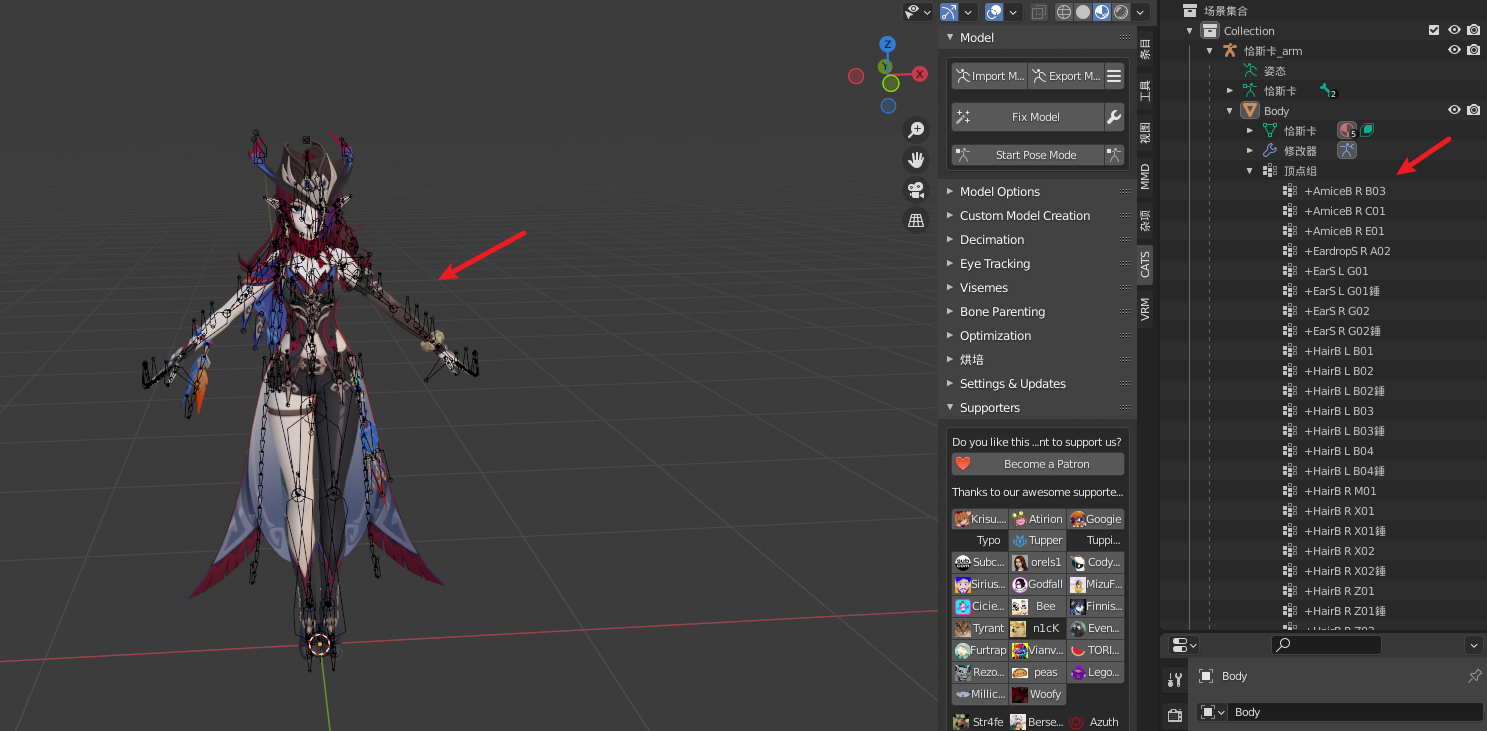This screenshot has width=1487, height=731.
Task: Click the material icon in 恰斯卡 mesh row
Action: pos(1347,131)
